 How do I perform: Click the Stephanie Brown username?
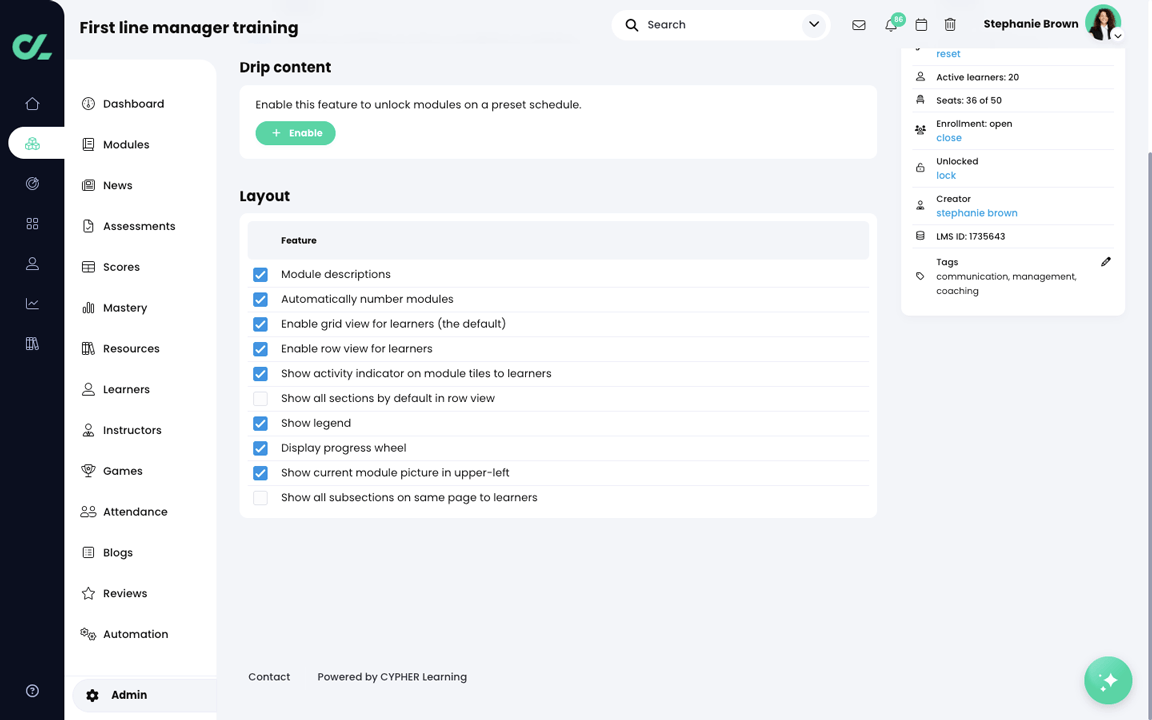(x=1030, y=24)
